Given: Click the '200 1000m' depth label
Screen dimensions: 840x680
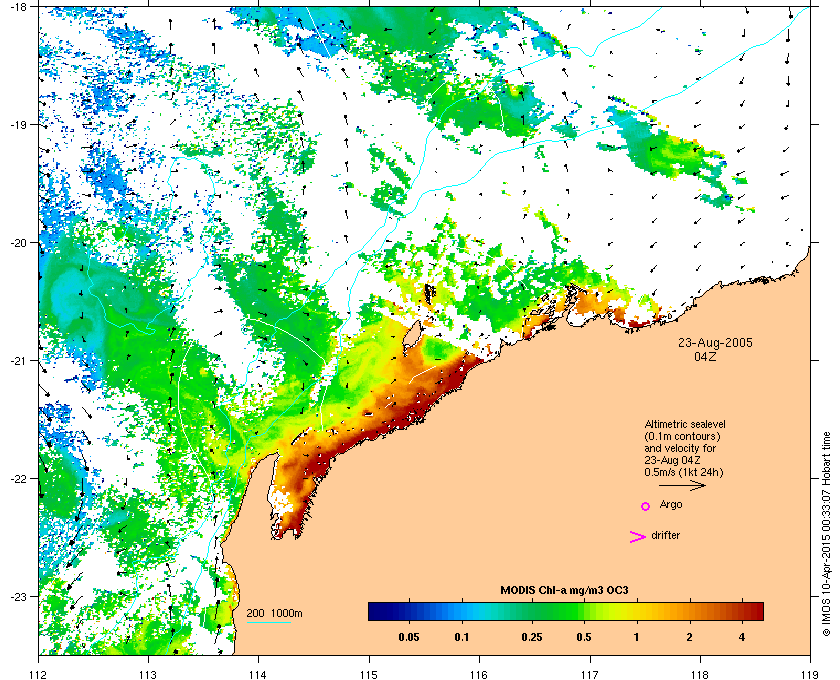Looking at the screenshot, I should (x=274, y=614).
